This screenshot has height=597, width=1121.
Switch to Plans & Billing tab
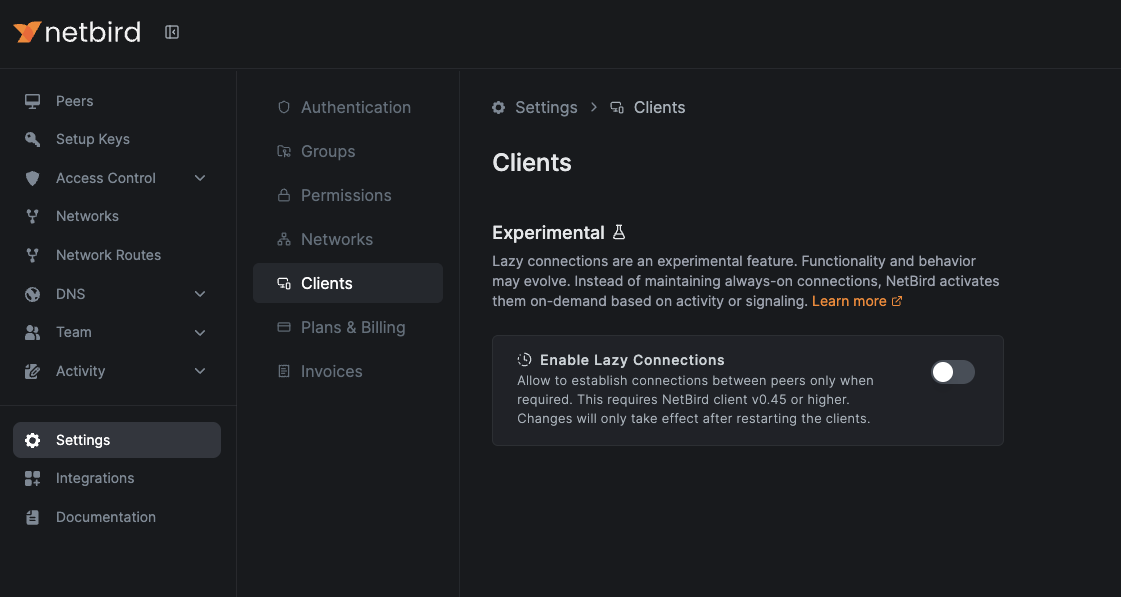click(352, 327)
